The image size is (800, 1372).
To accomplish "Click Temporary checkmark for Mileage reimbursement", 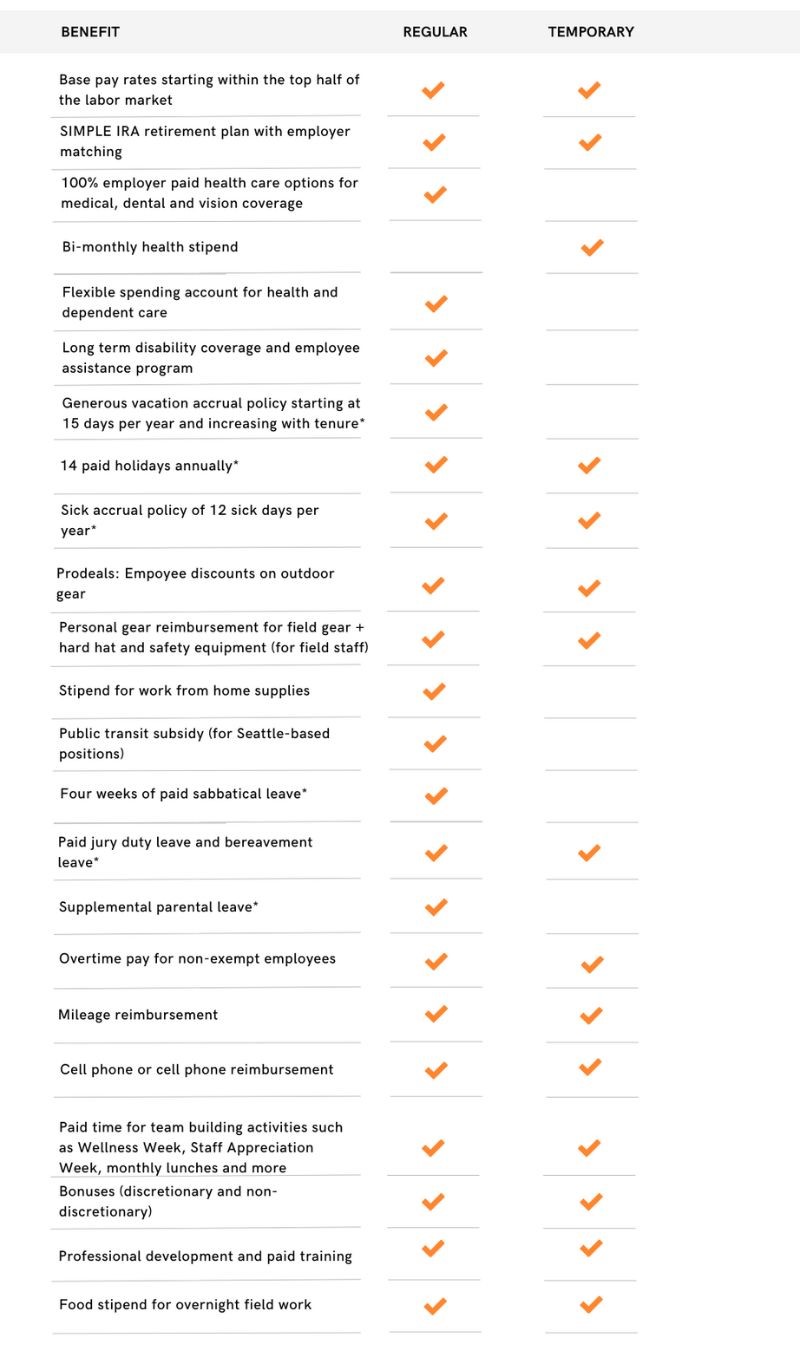I will pyautogui.click(x=591, y=1015).
